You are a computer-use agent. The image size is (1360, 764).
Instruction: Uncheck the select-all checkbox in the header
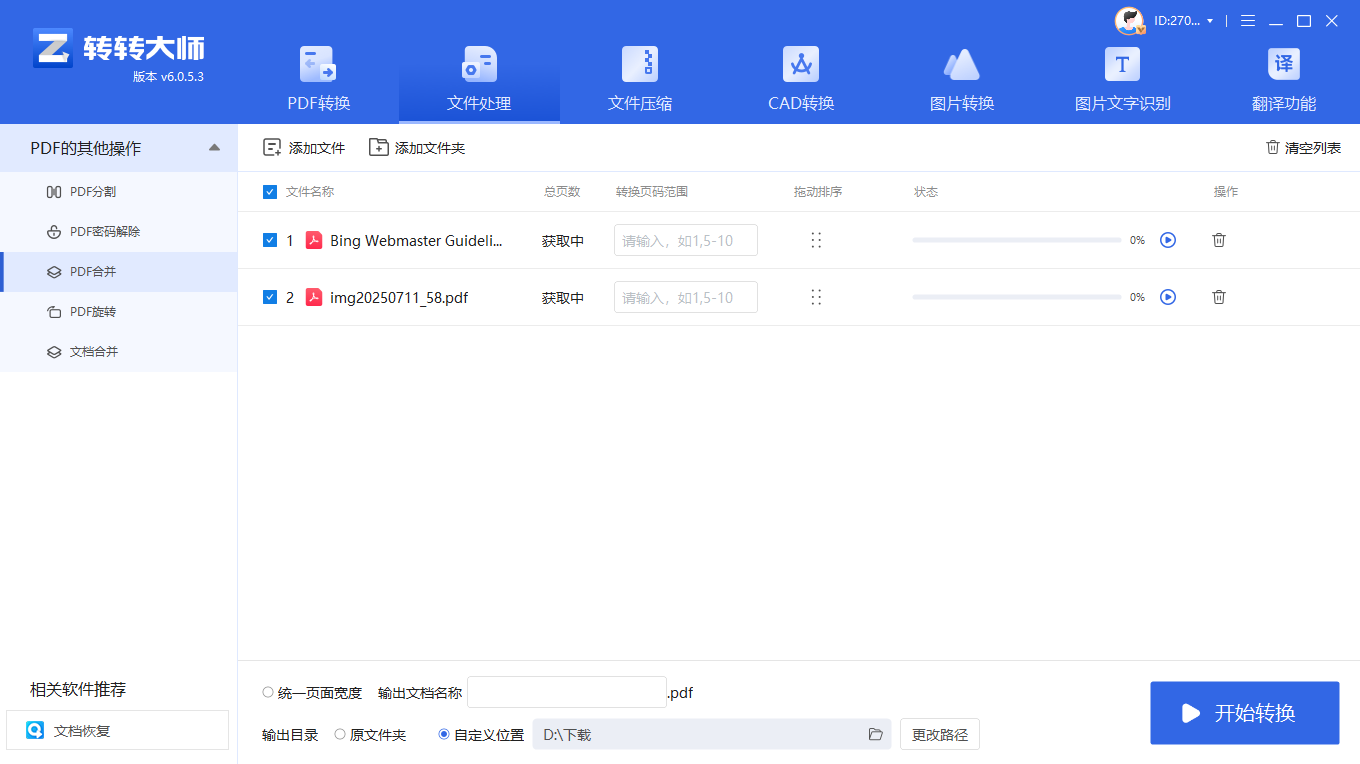click(269, 191)
